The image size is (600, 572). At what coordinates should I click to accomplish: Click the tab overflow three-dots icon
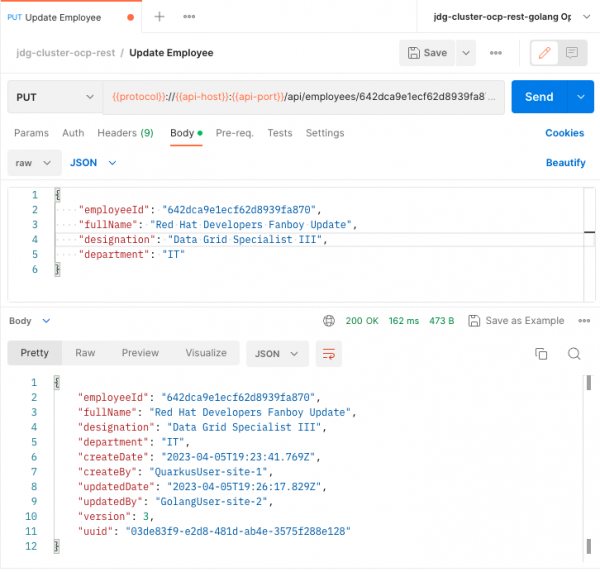(189, 17)
